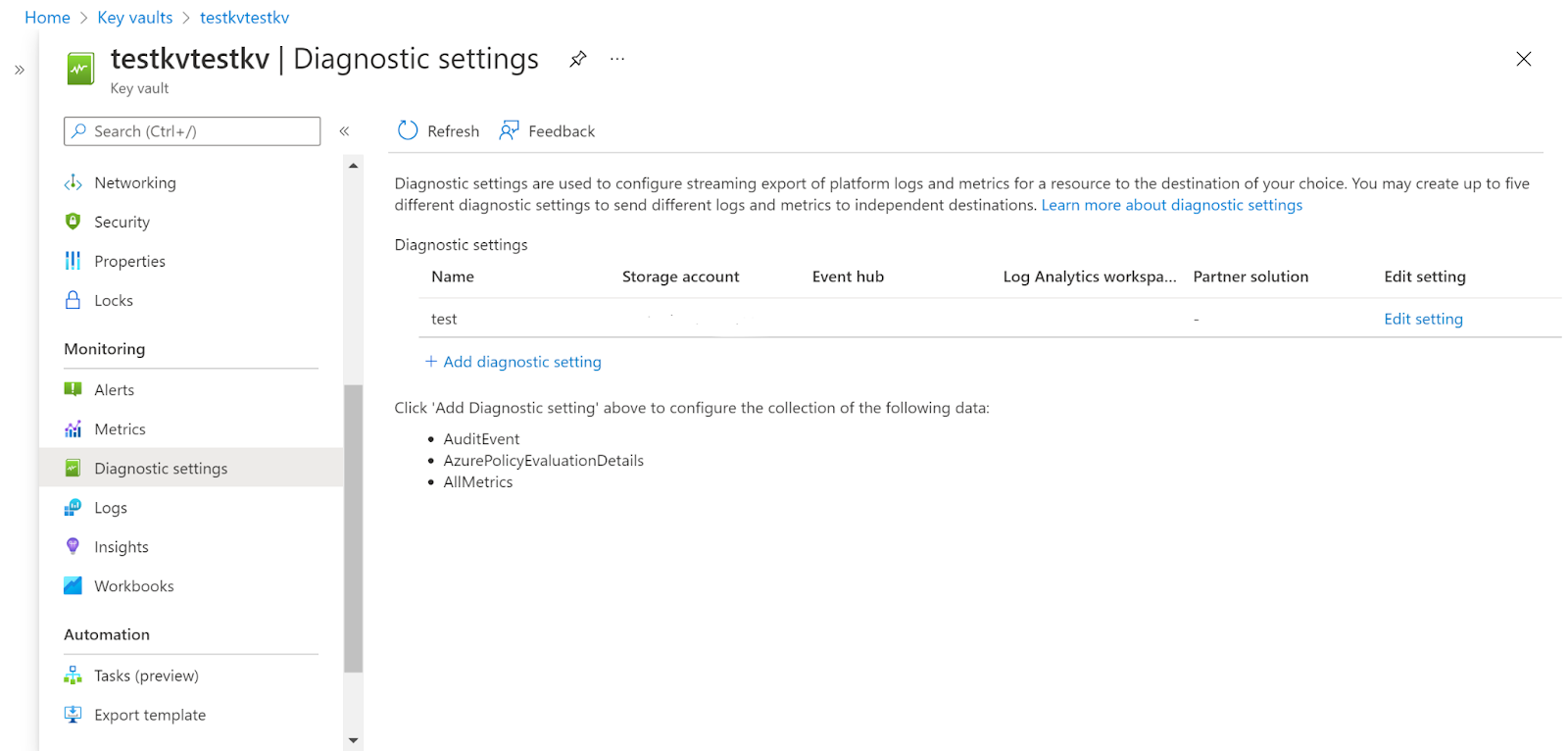The height and width of the screenshot is (751, 1568).
Task: Select the Security shield icon
Action: 73,222
